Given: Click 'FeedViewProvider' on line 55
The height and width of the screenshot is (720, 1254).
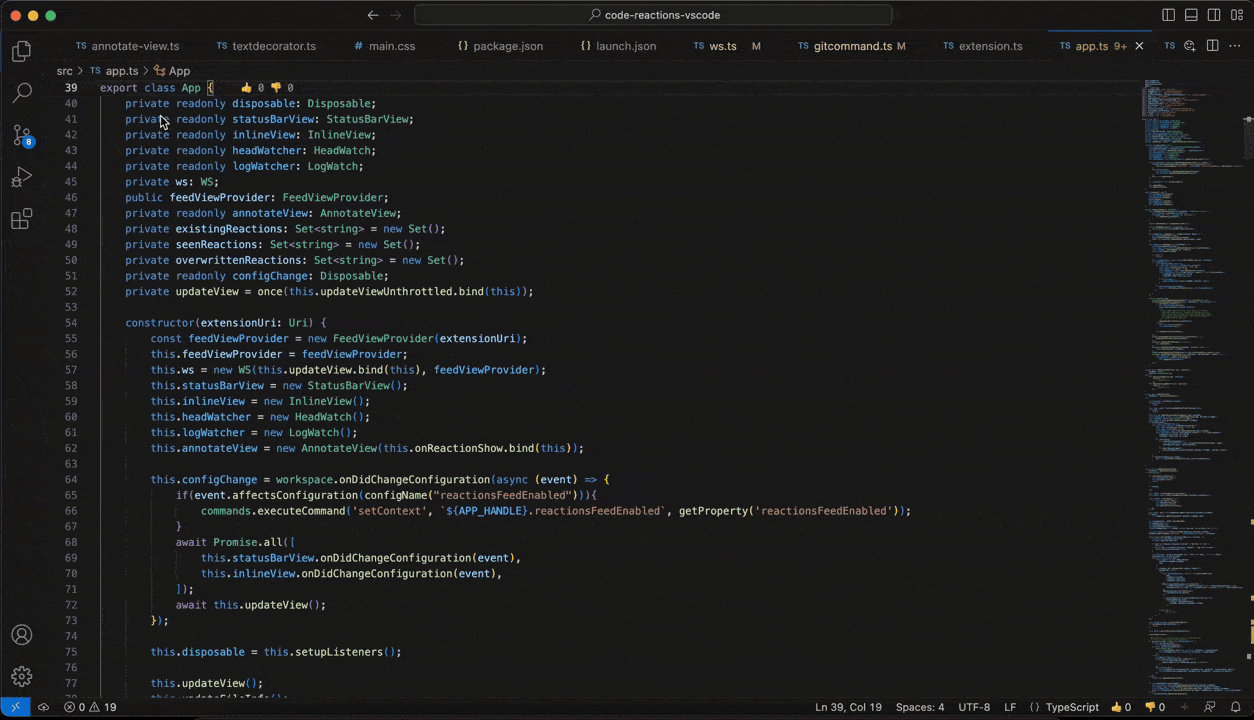Looking at the screenshot, I should [x=384, y=339].
